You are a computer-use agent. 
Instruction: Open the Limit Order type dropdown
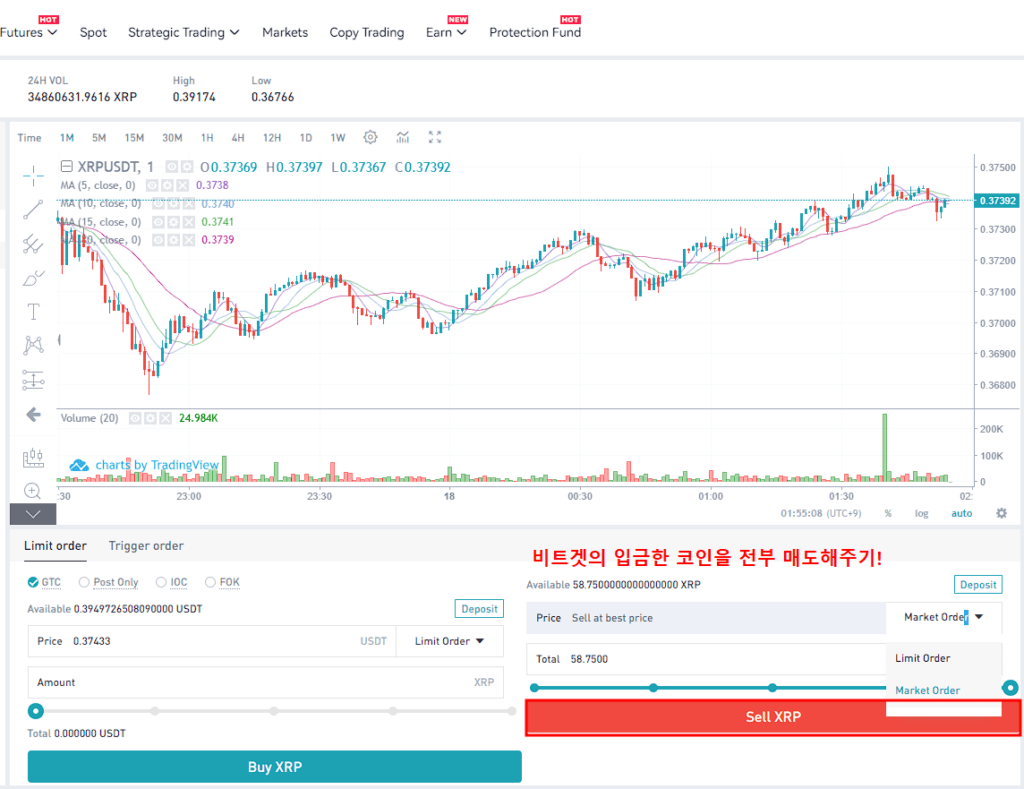448,641
